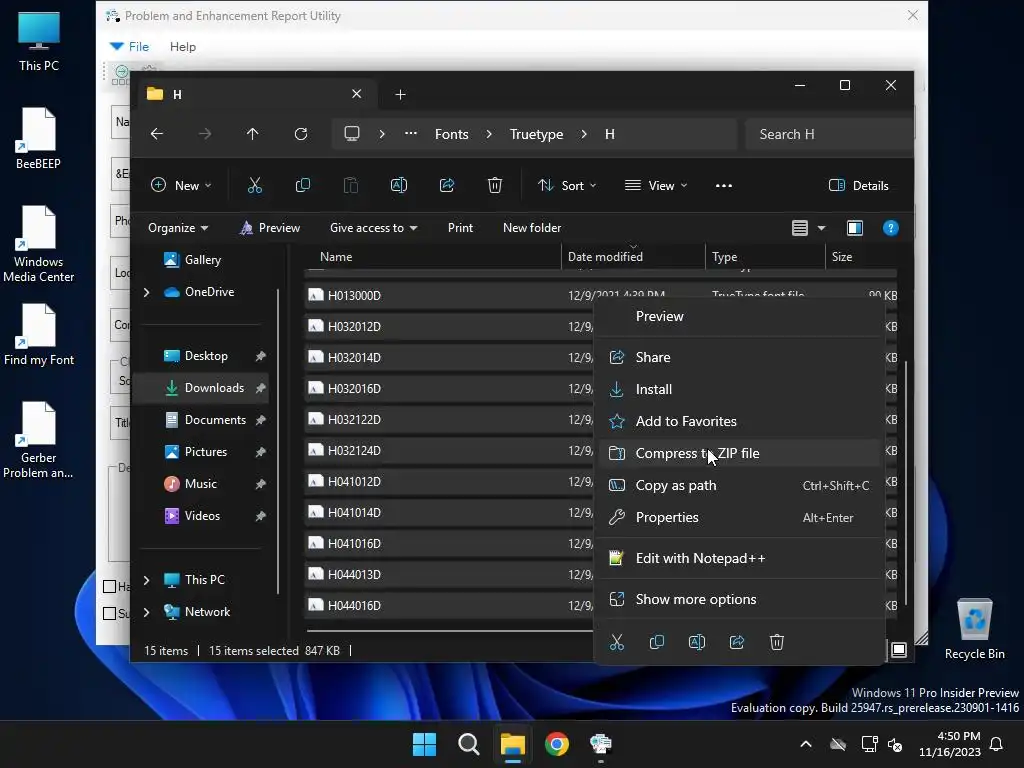
Task: Open taskbar Search
Action: (x=468, y=744)
